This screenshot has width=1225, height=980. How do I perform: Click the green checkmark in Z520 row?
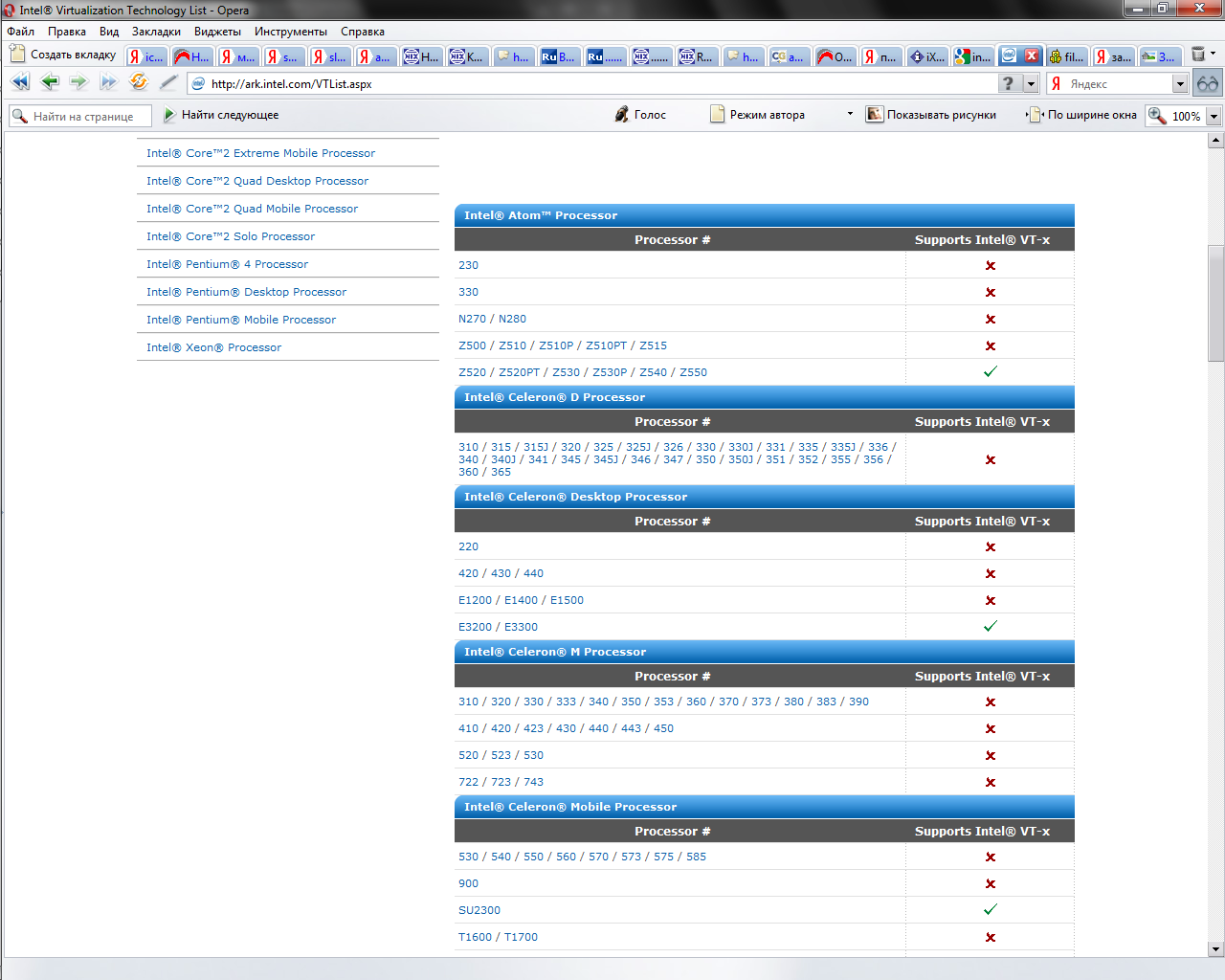991,371
